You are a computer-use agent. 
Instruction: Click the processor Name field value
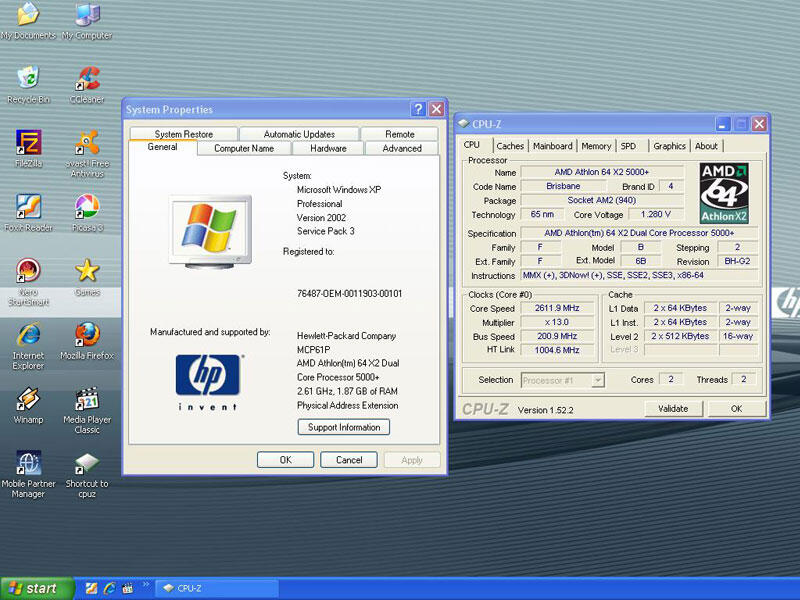(602, 172)
